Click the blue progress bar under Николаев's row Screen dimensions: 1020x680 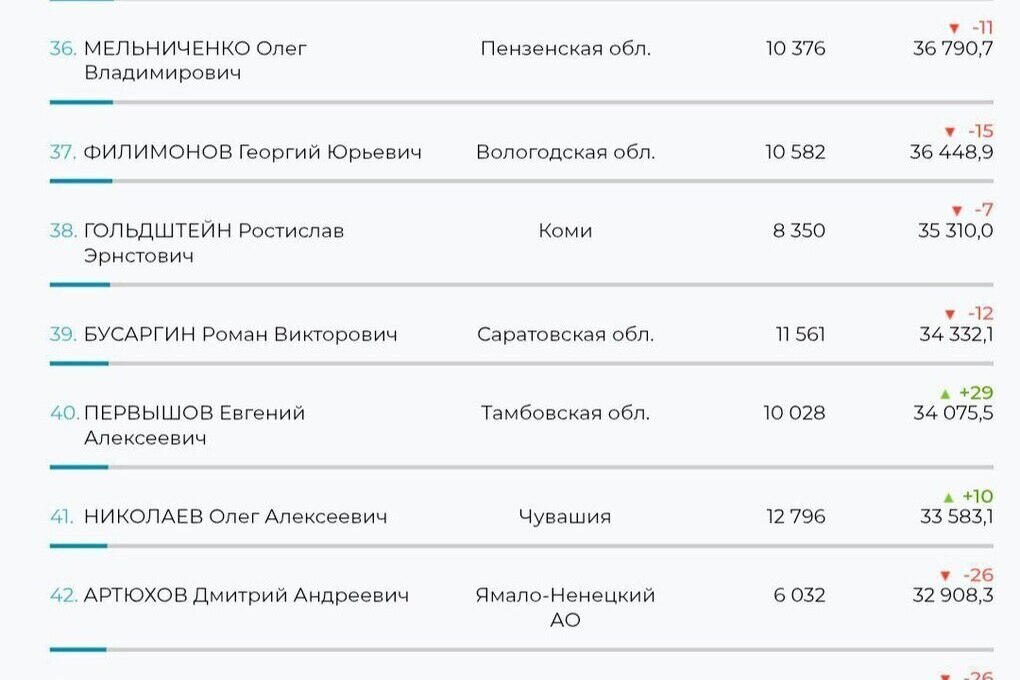tap(78, 546)
